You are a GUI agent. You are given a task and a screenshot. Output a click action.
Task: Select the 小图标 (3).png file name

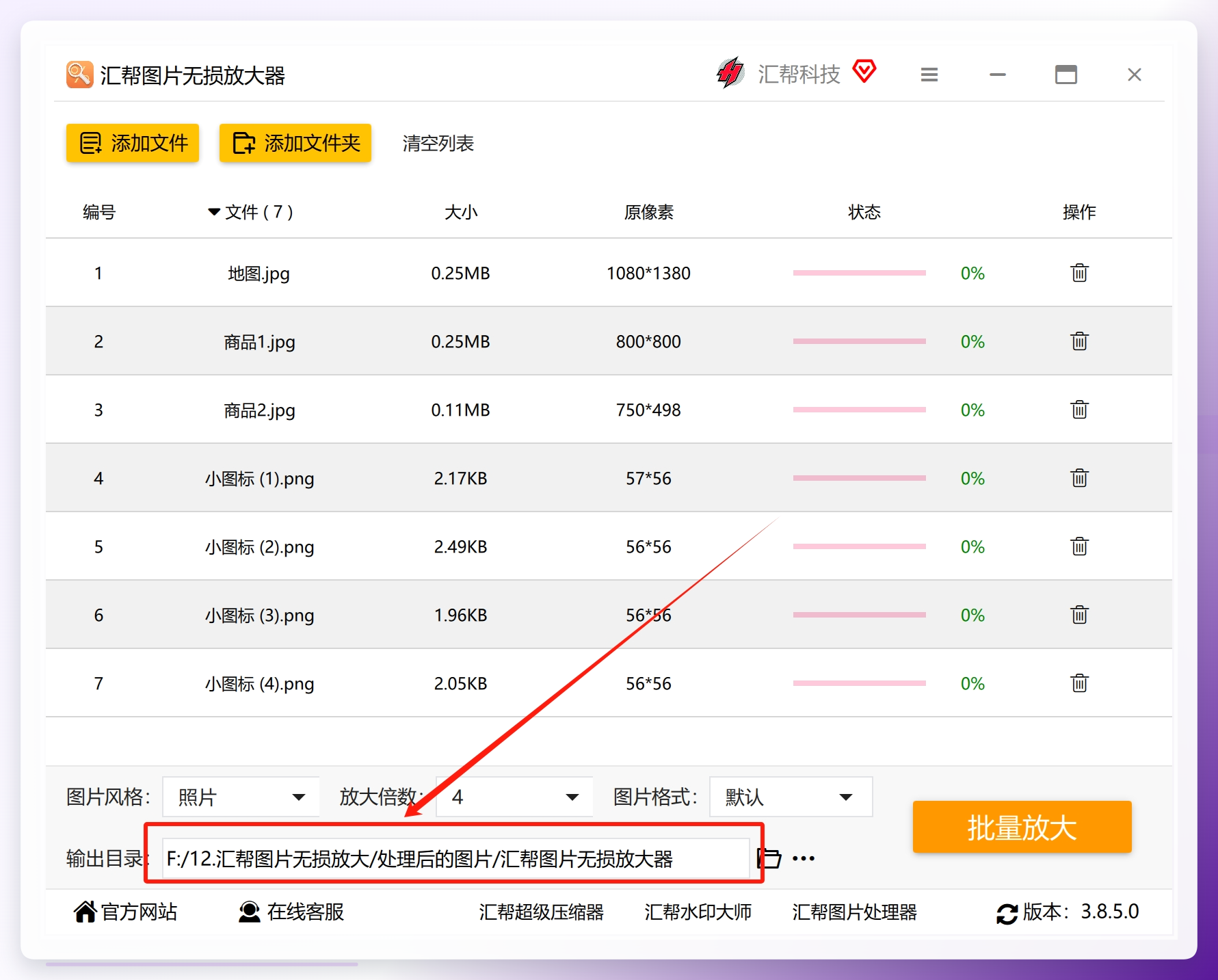(x=259, y=615)
